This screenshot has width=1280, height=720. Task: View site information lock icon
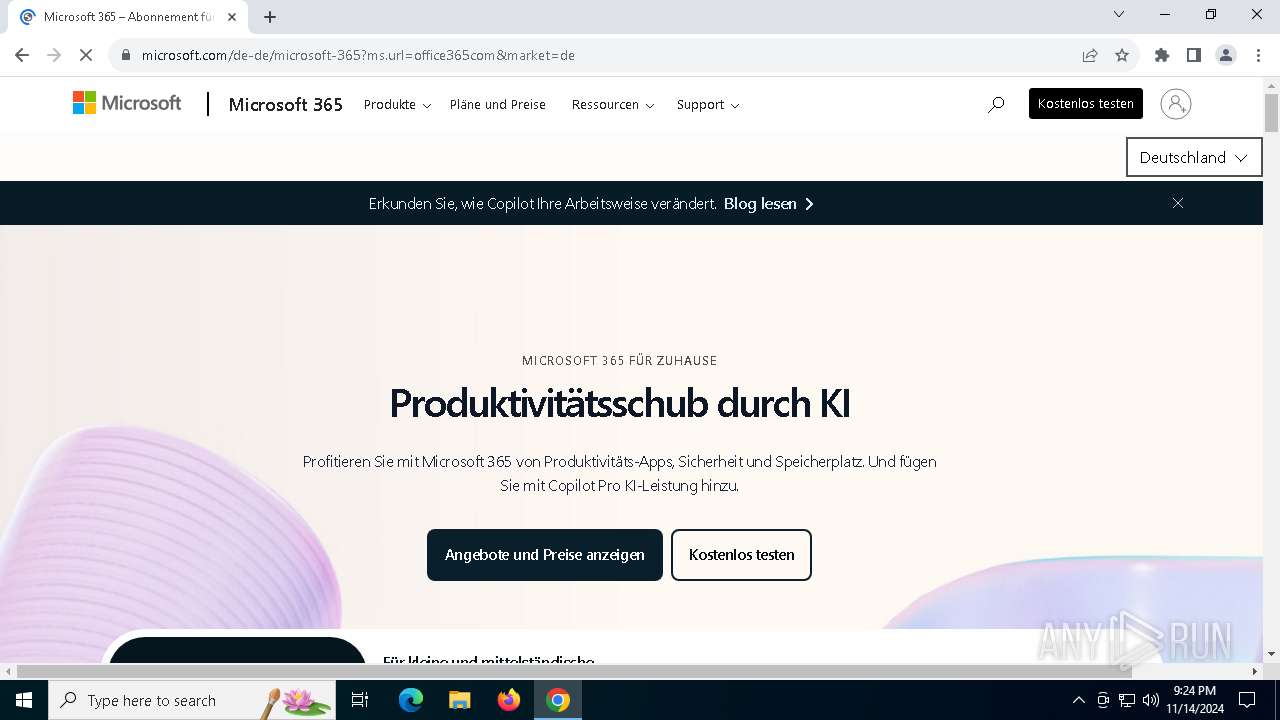126,55
